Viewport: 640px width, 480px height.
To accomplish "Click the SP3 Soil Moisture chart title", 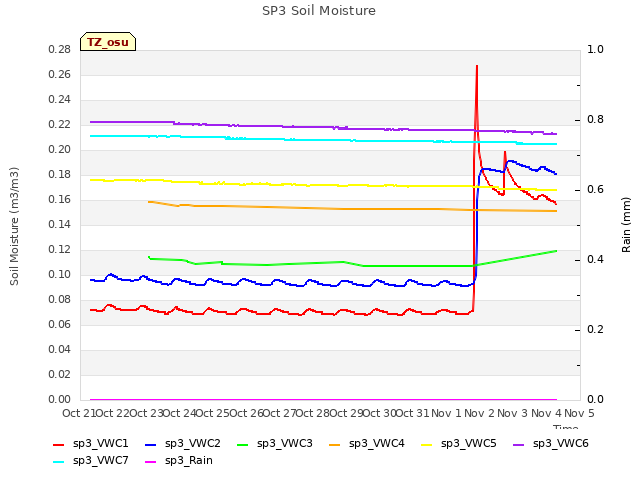I will (319, 11).
